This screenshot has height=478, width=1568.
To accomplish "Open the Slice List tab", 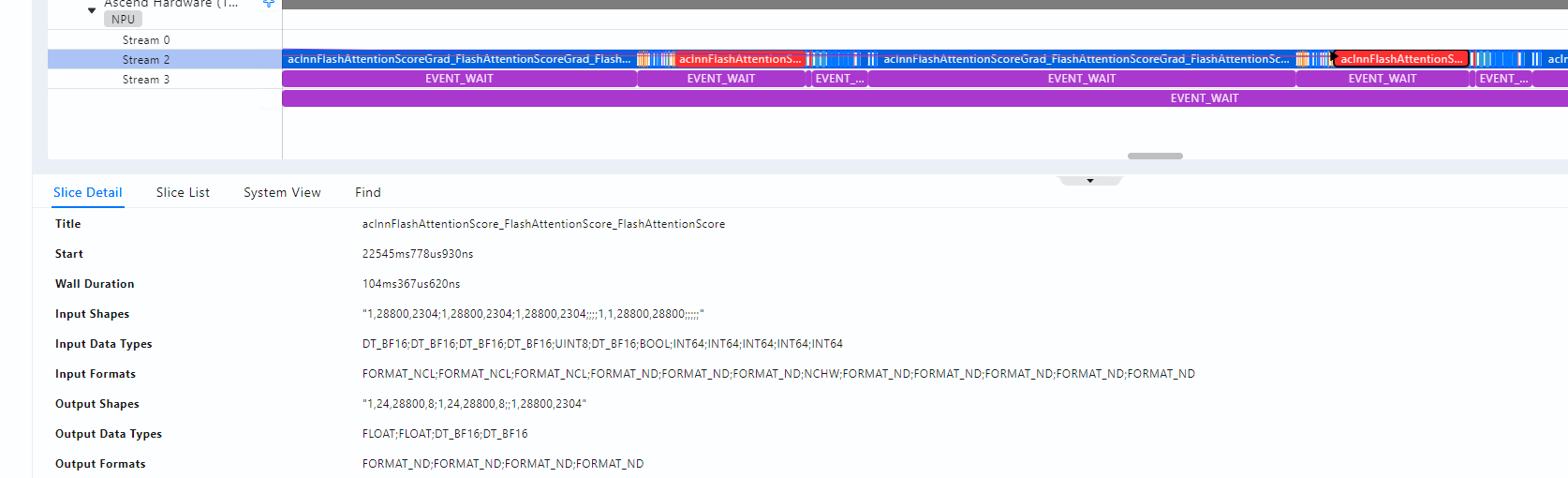I will 183,192.
